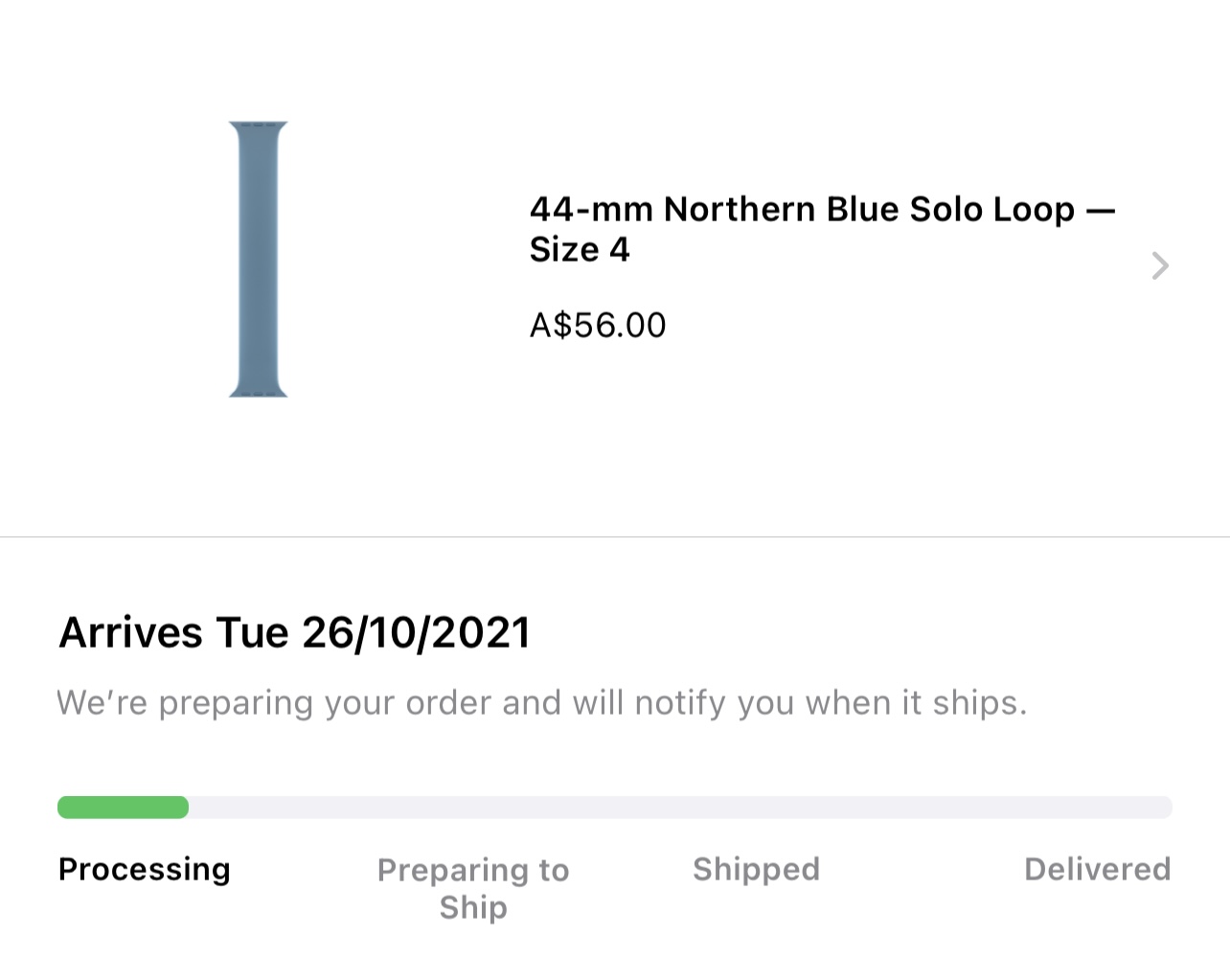Click the 26/10/2021 arrival date
The width and height of the screenshot is (1230, 980).
tap(416, 633)
